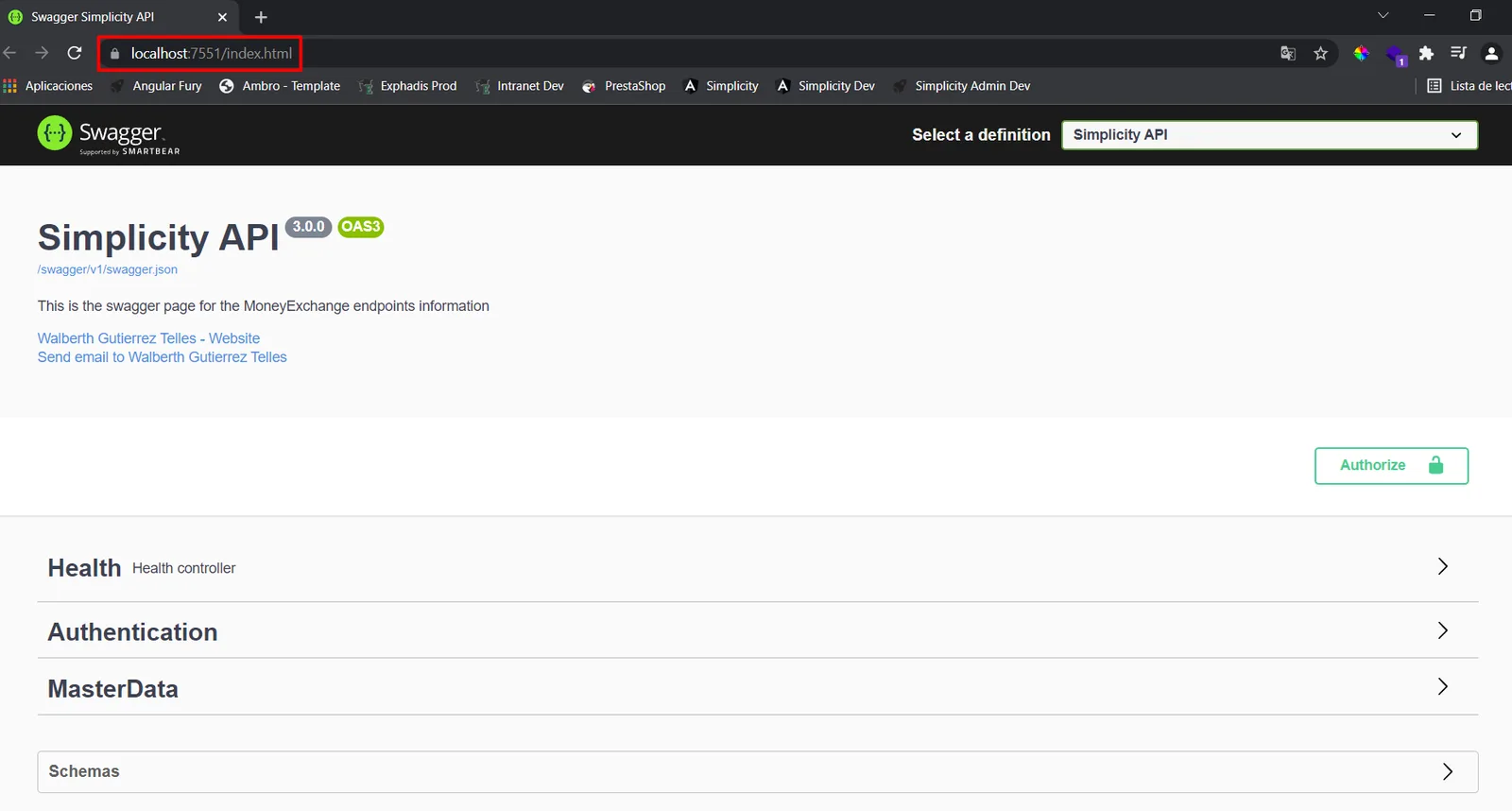Open the Angular Fury bookmark
The height and width of the screenshot is (811, 1512).
[156, 86]
